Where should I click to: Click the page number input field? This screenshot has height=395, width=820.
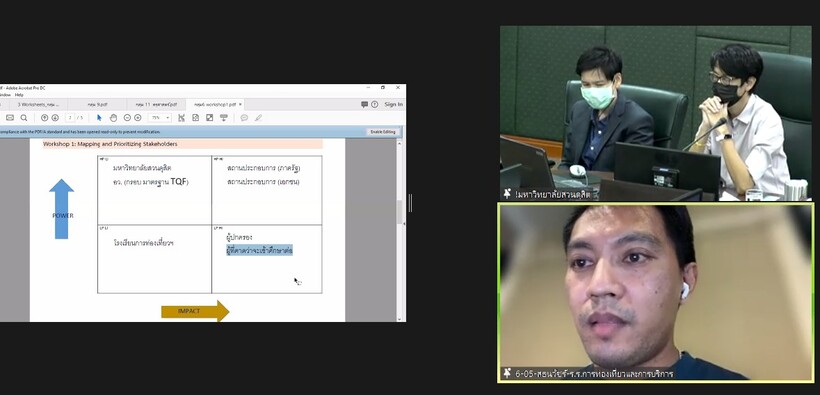click(x=70, y=118)
